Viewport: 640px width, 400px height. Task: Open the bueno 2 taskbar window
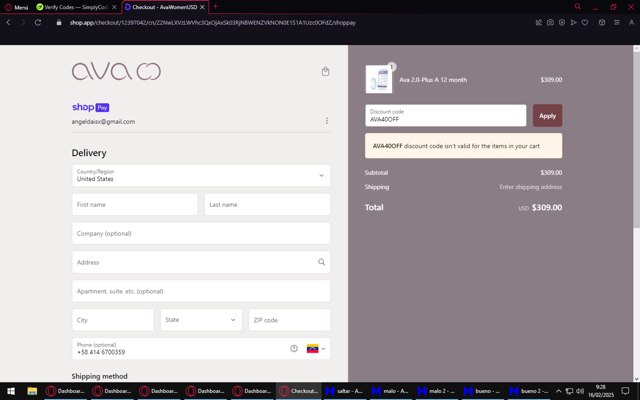pos(530,391)
